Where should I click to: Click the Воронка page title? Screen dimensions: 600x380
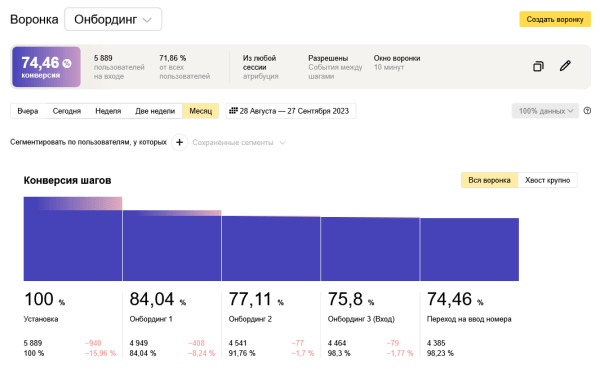click(x=34, y=19)
